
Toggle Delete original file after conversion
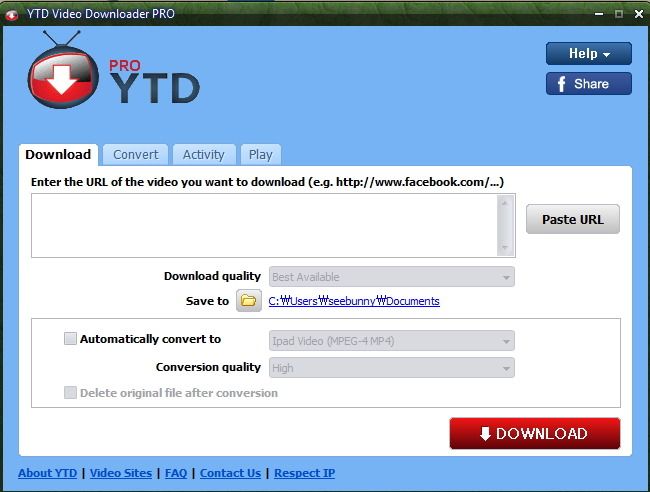click(70, 393)
